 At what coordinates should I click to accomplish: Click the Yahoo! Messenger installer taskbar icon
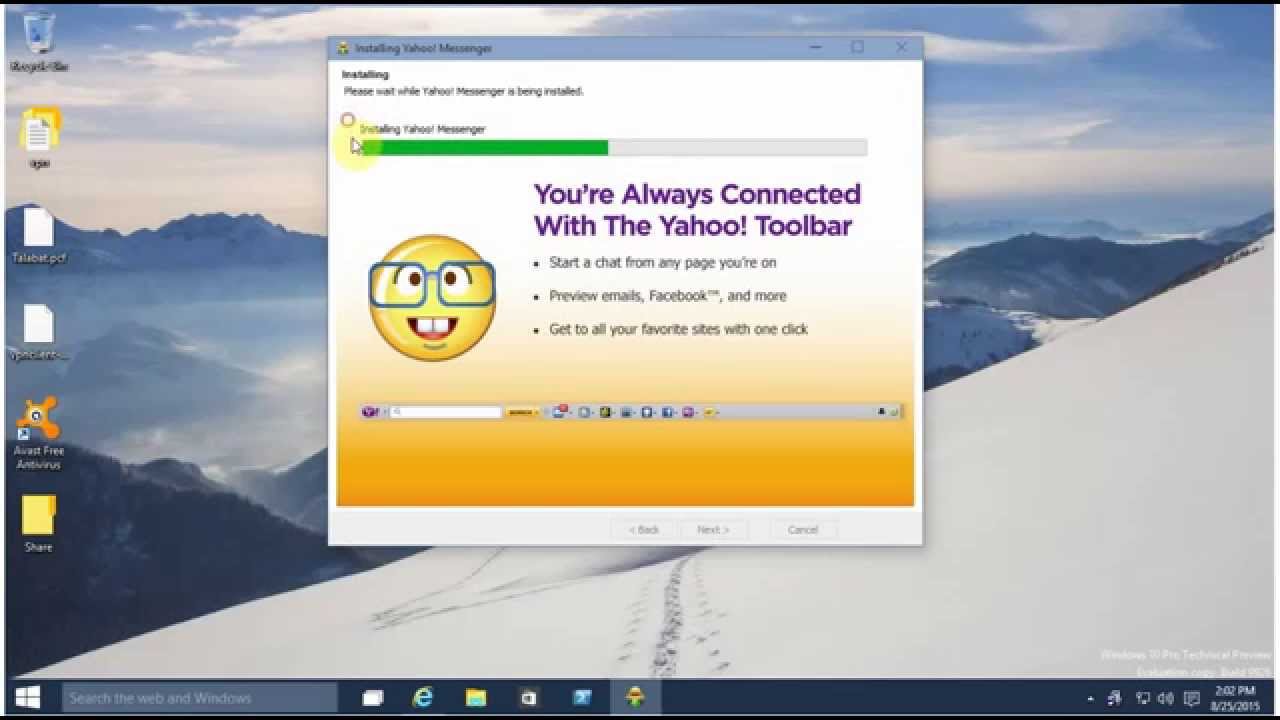pyautogui.click(x=634, y=698)
